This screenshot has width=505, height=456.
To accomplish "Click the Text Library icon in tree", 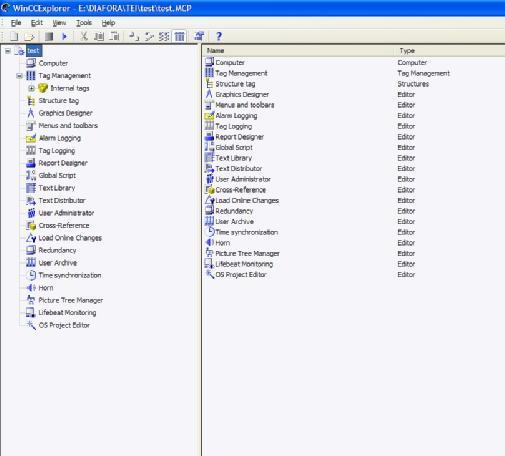I will coord(31,188).
